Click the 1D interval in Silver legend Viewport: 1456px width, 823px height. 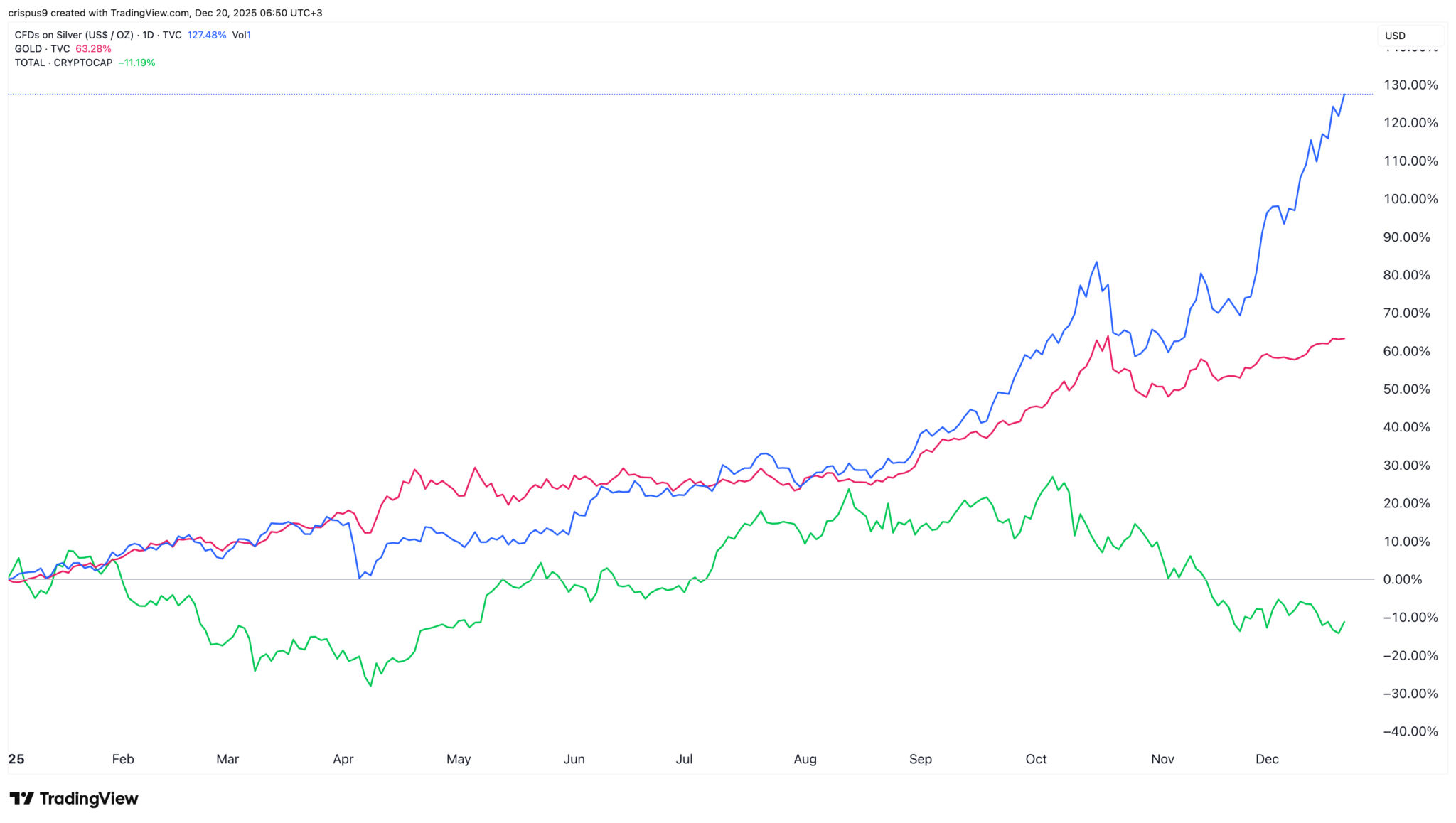(148, 35)
